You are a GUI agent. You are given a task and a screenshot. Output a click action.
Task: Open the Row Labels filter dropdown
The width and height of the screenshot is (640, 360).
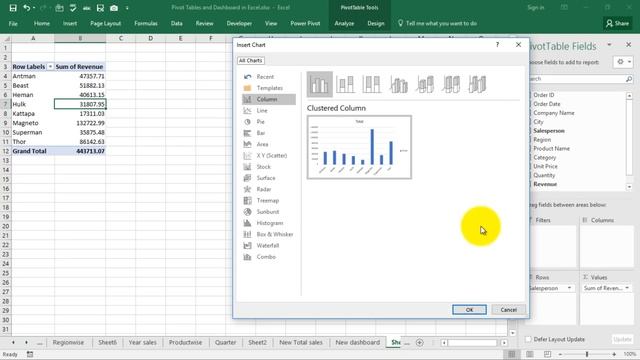click(50, 67)
